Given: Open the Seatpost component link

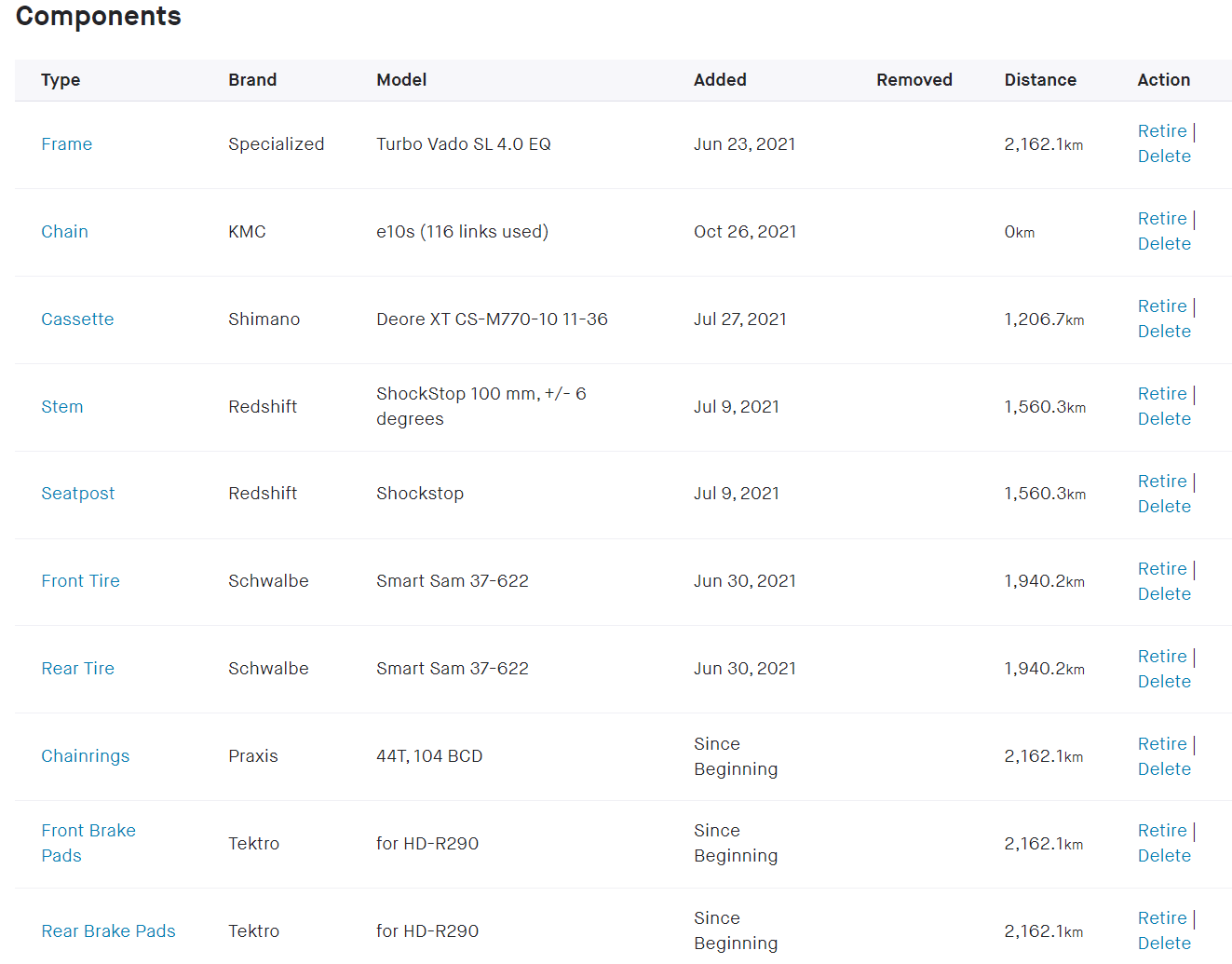Looking at the screenshot, I should [x=78, y=494].
